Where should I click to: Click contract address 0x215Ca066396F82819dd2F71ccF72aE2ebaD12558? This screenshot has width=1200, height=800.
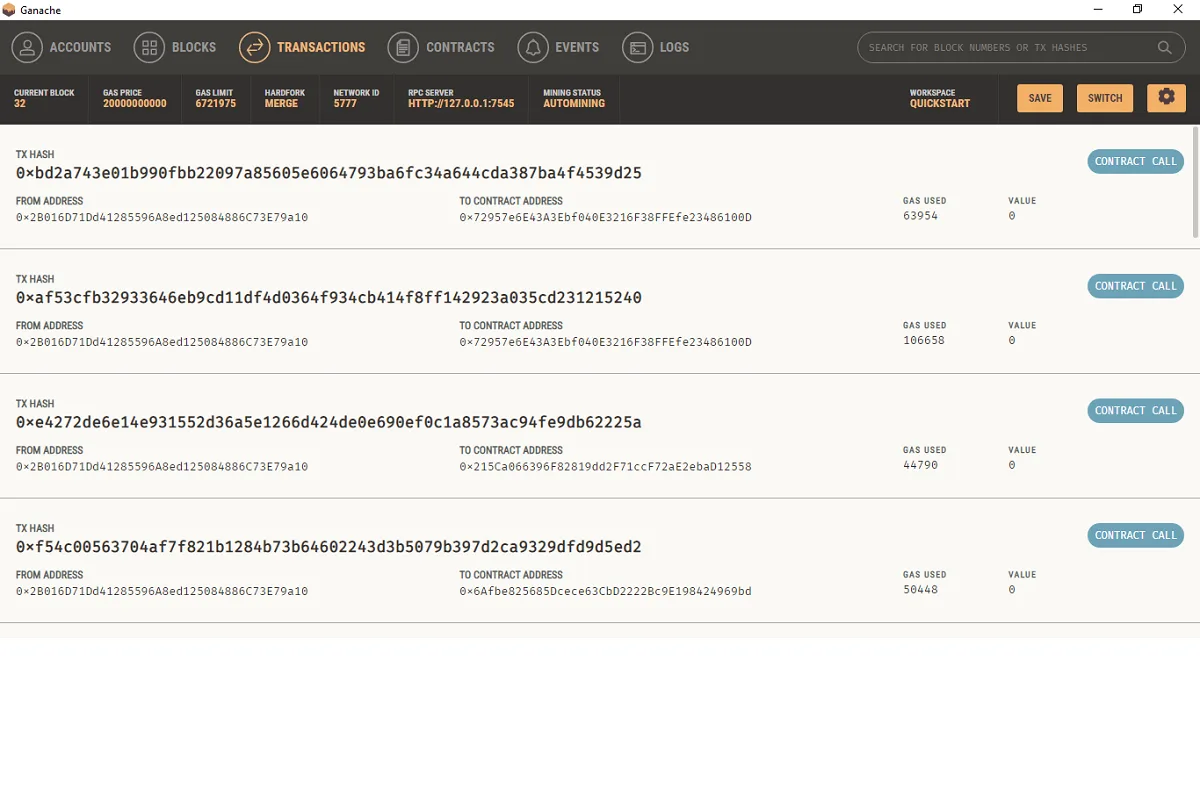point(605,467)
